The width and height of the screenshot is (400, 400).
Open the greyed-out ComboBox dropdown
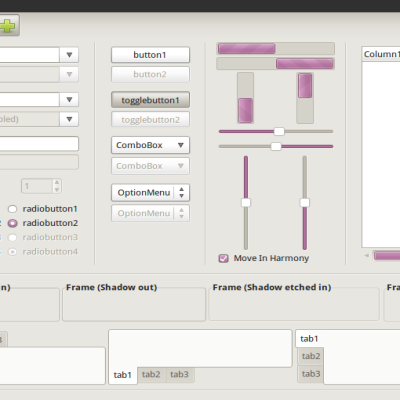pyautogui.click(x=150, y=166)
